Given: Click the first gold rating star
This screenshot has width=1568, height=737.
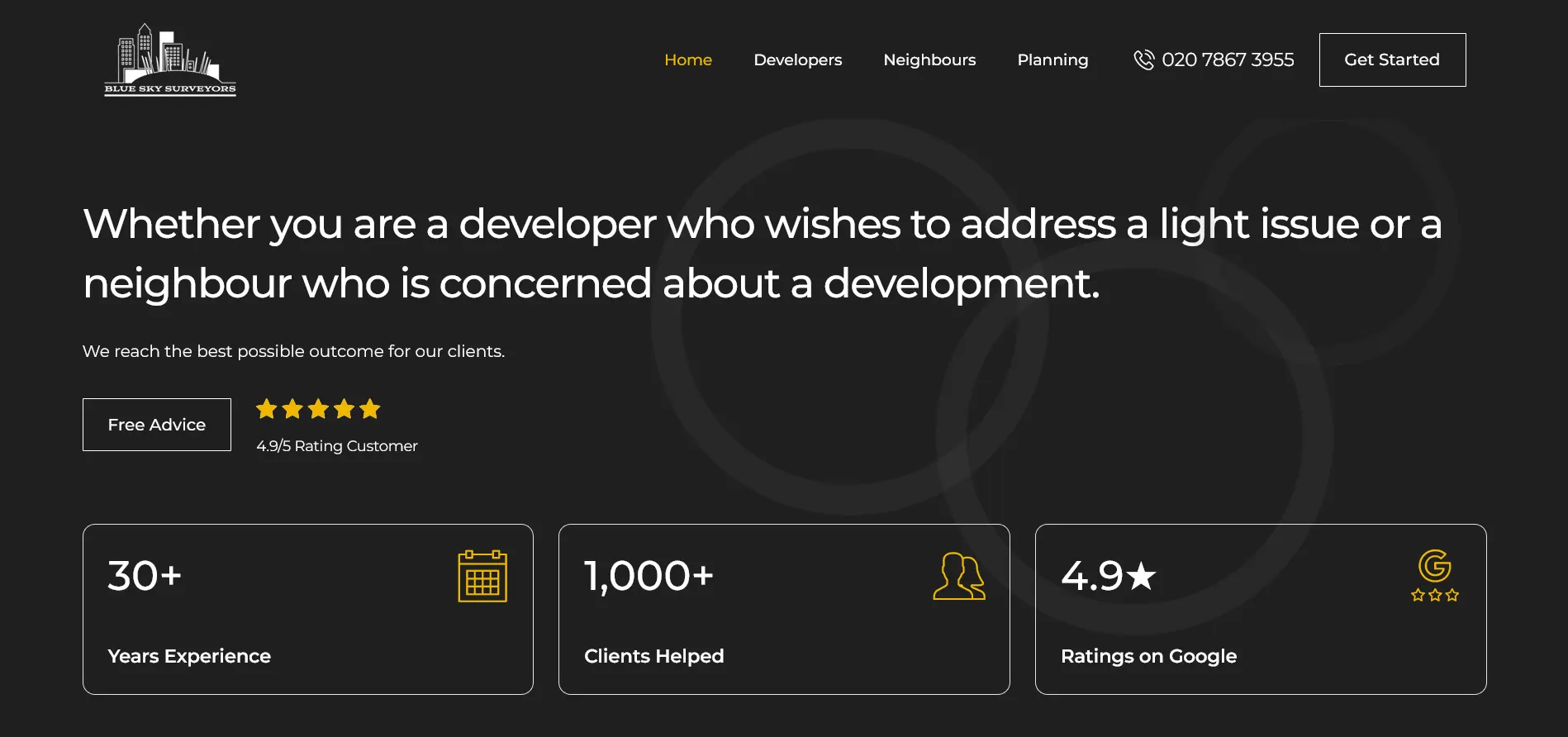Looking at the screenshot, I should click(266, 409).
